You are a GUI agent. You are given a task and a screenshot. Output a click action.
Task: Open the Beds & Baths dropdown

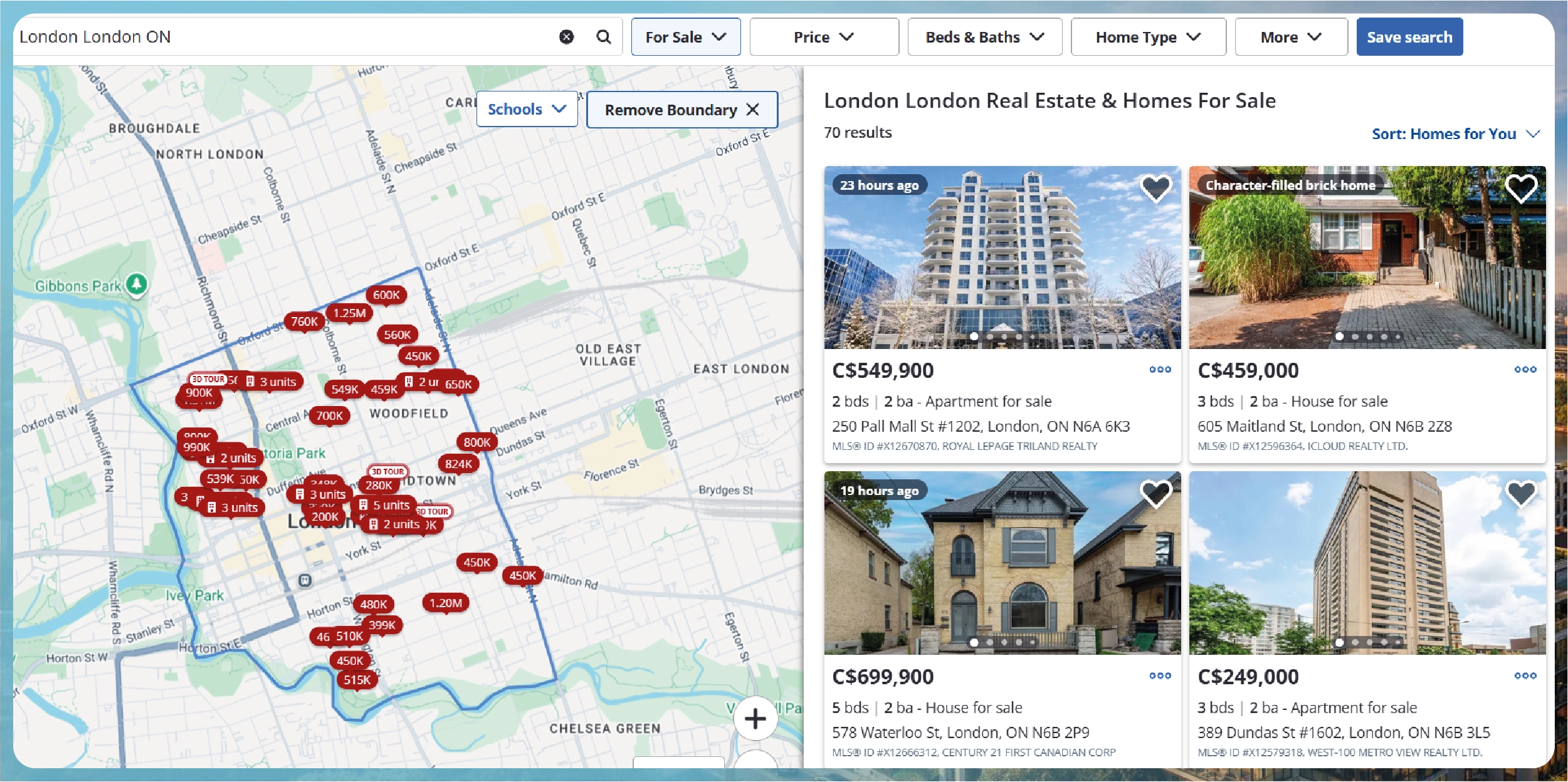[x=984, y=37]
